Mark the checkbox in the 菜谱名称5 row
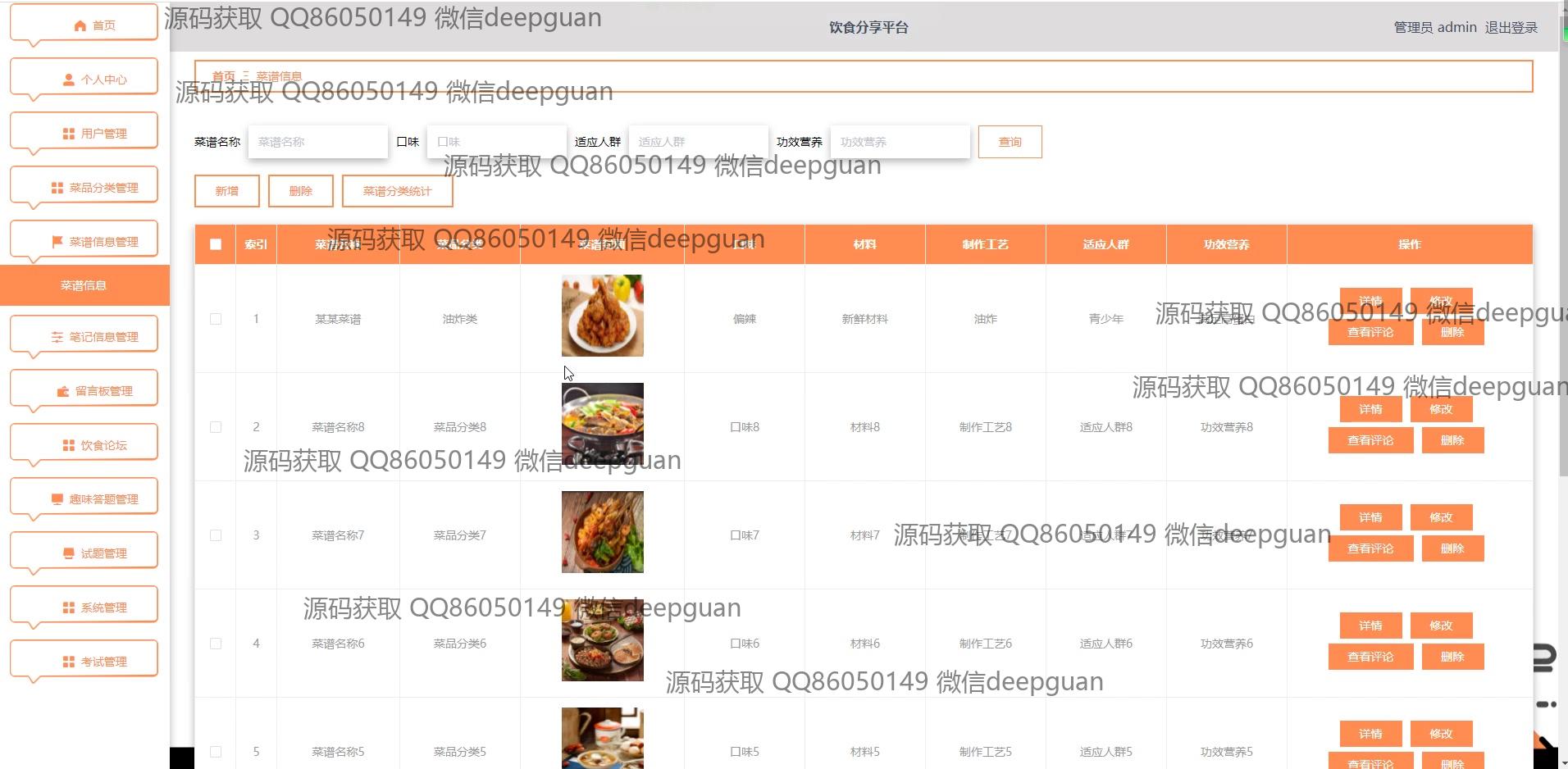This screenshot has width=1568, height=769. 216,752
